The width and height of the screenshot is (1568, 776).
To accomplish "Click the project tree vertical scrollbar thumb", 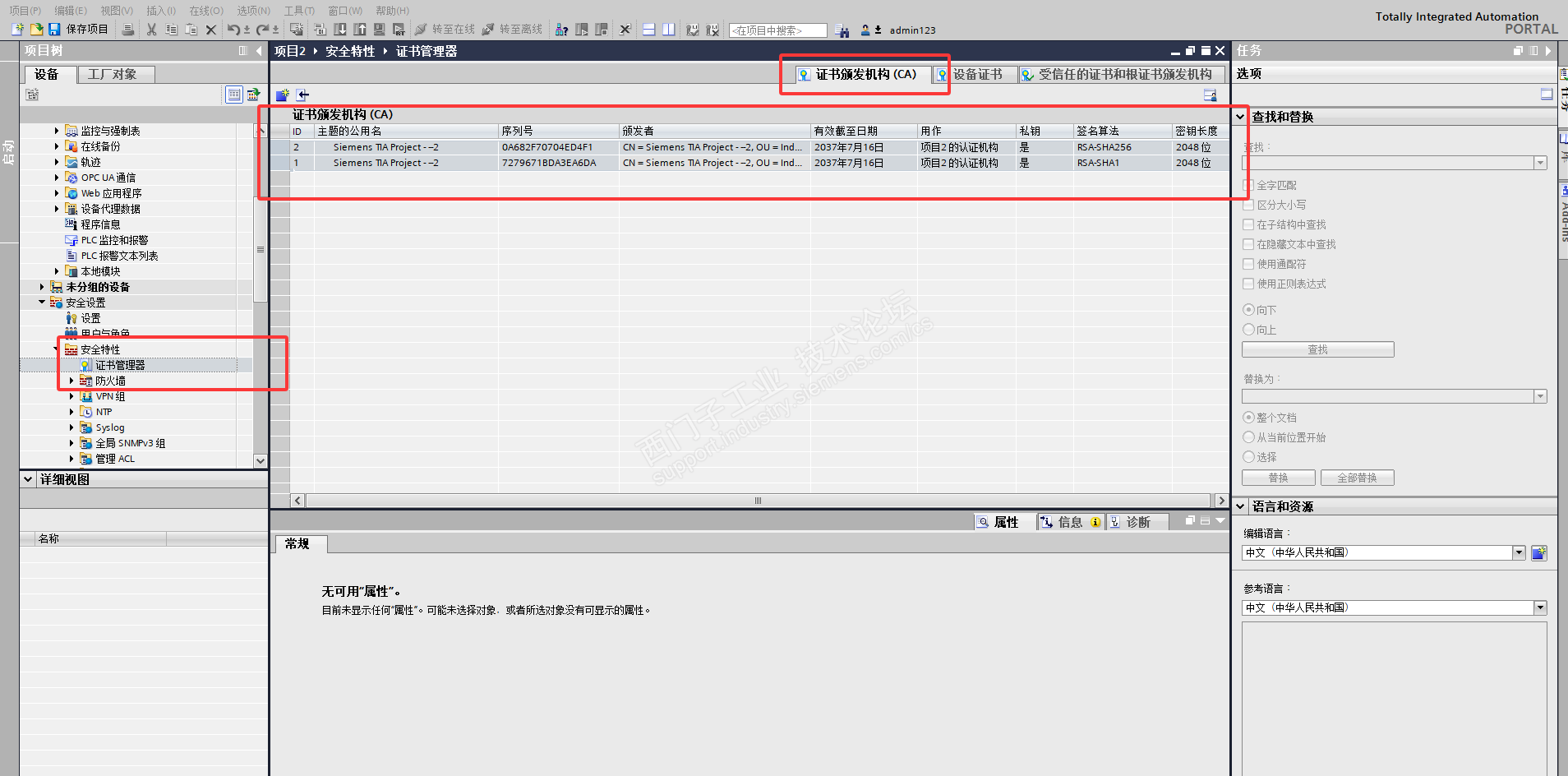I will 261,249.
